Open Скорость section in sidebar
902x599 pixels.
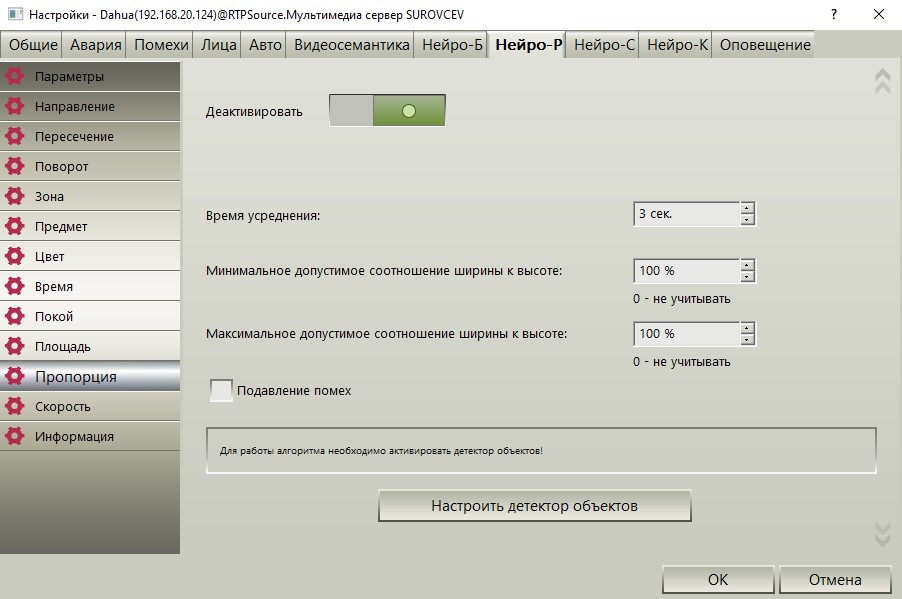click(x=90, y=406)
